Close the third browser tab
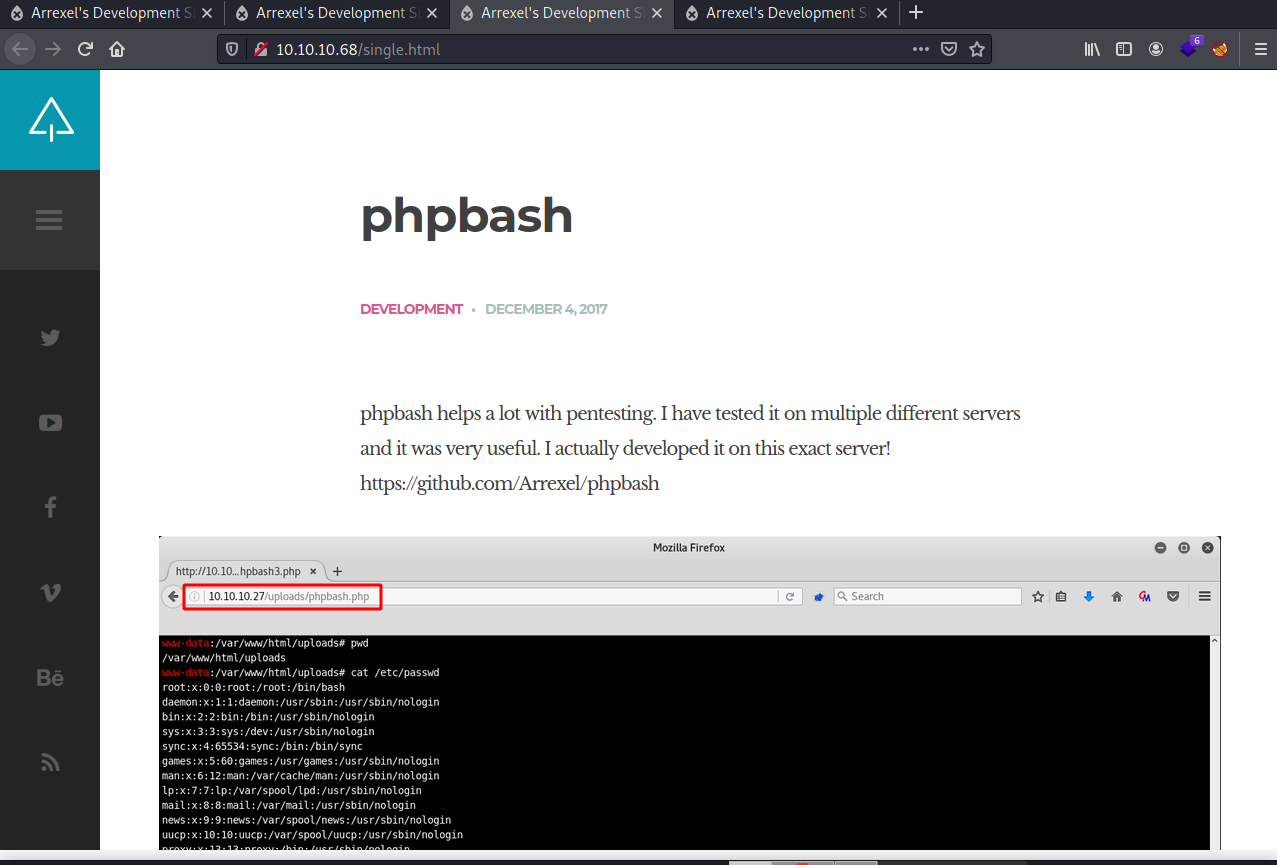This screenshot has height=865, width=1277. (656, 13)
